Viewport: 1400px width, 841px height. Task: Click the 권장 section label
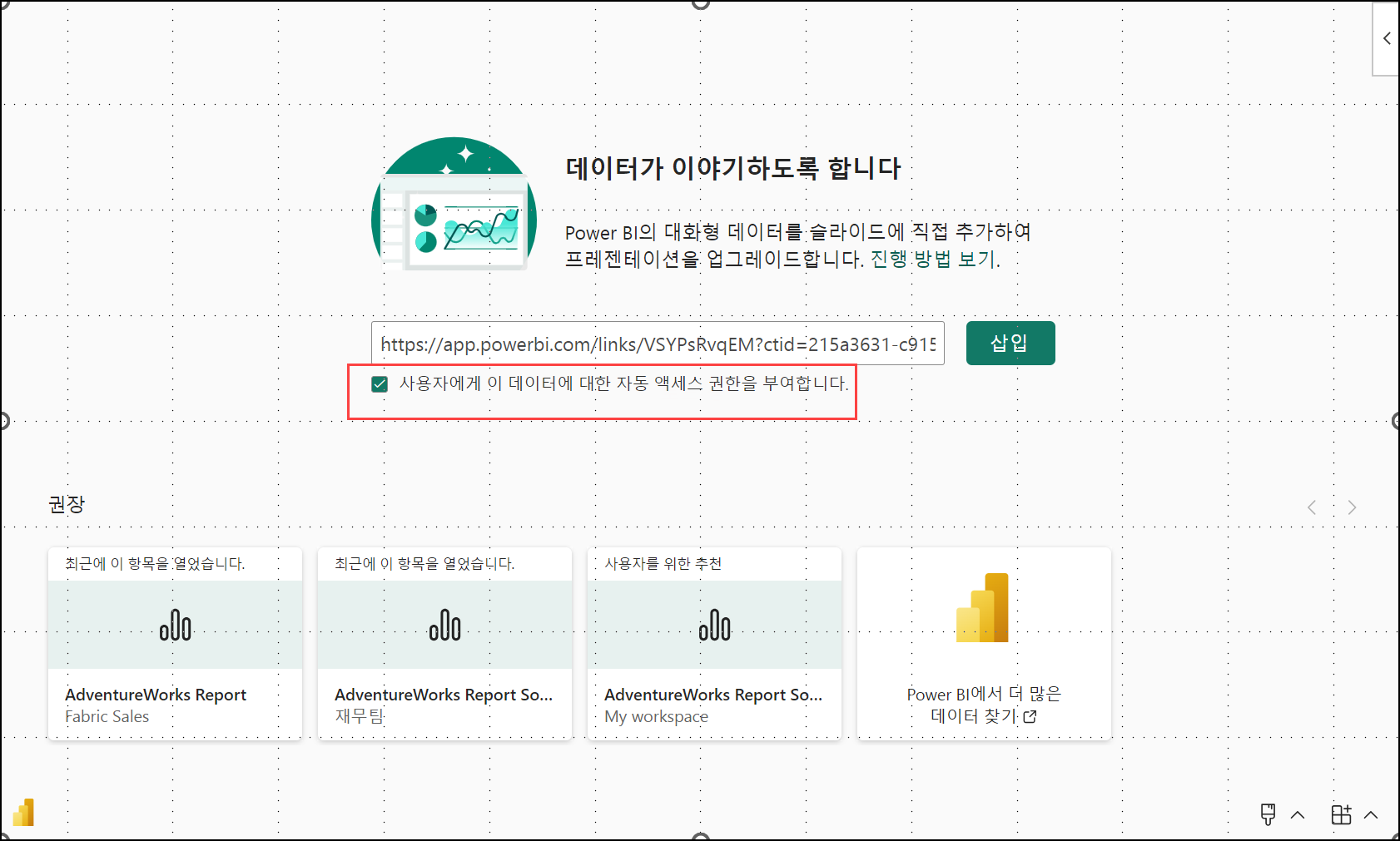coord(67,504)
